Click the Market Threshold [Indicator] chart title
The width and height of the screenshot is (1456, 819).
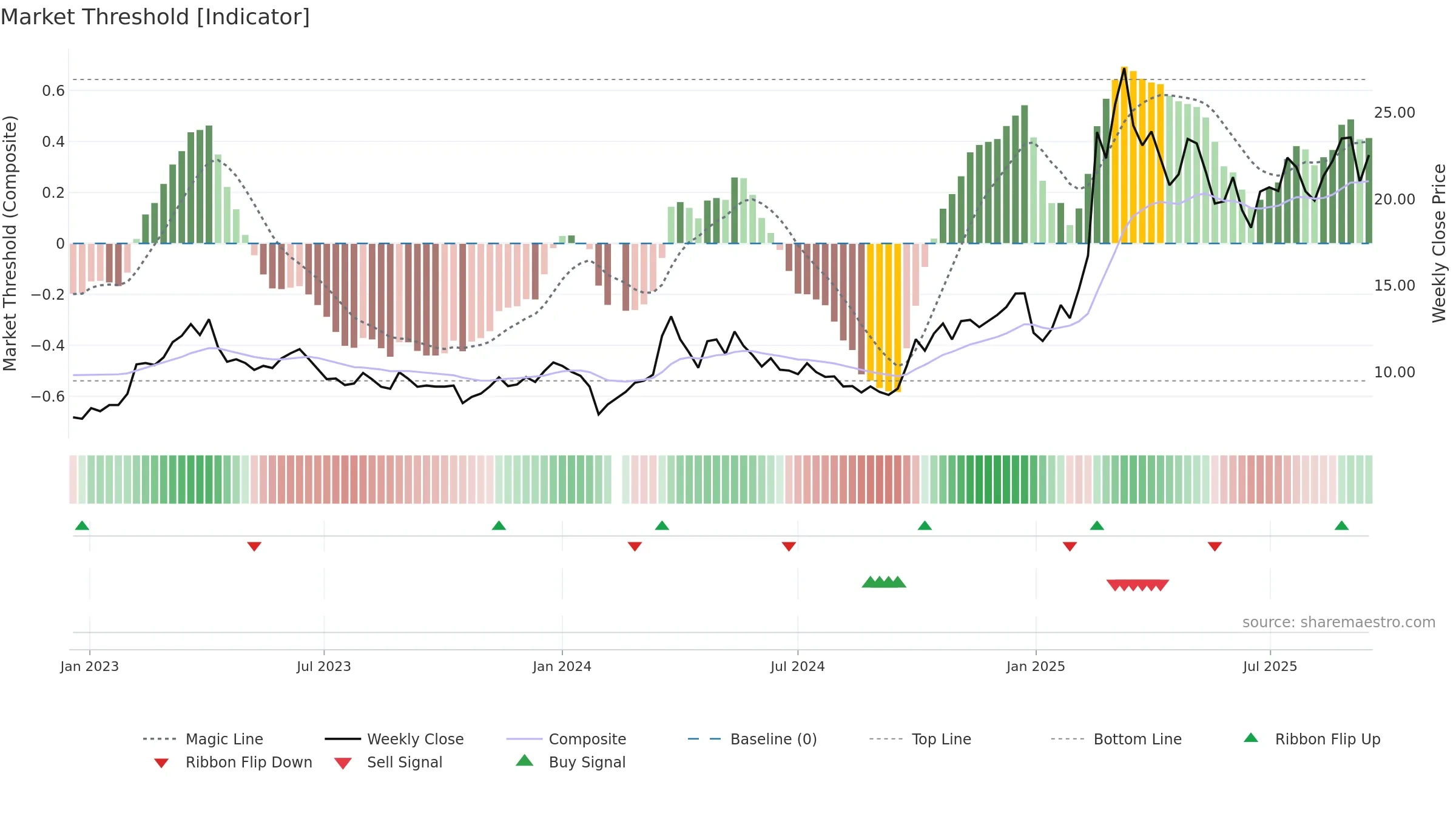point(155,17)
